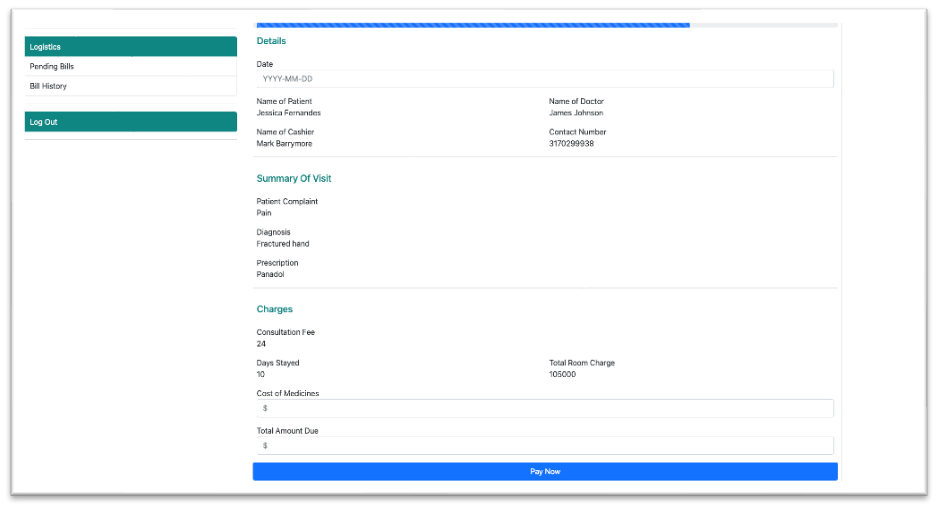Image resolution: width=938 pixels, height=510 pixels.
Task: Select the Summary Of Visit heading
Action: 294,178
